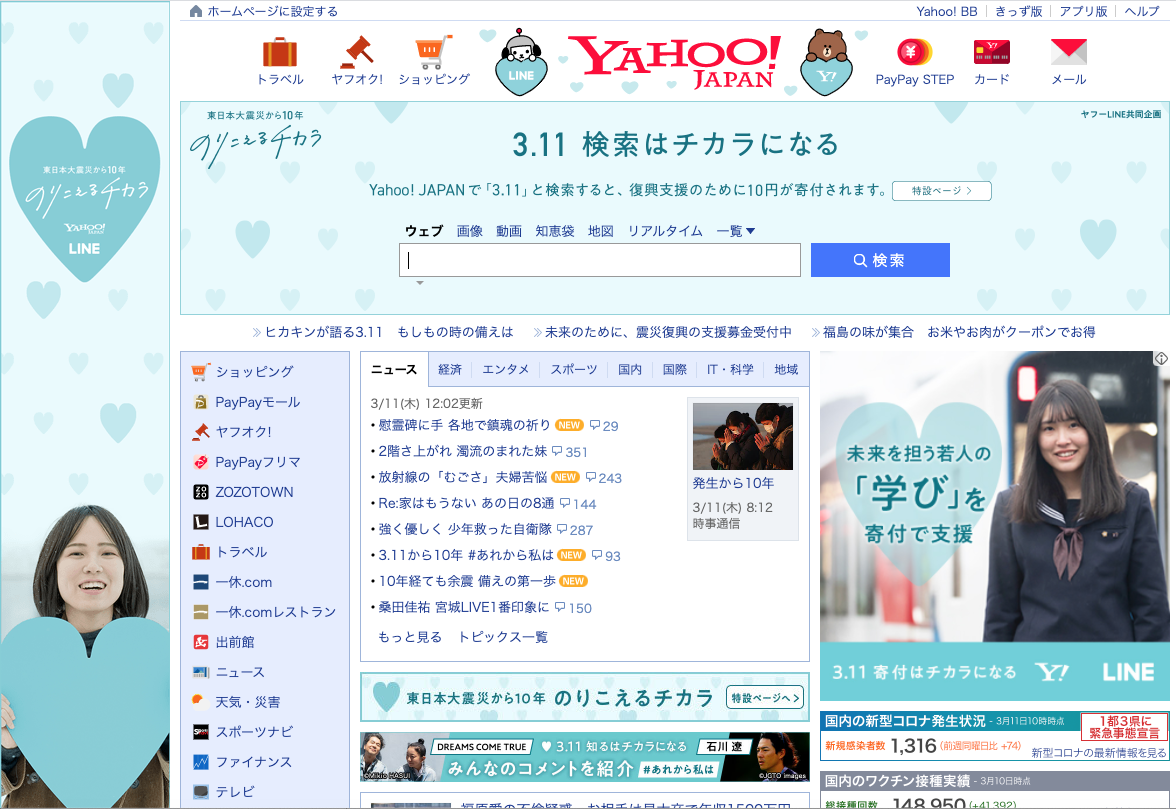Click the blue 検索 search button

pyautogui.click(x=880, y=260)
